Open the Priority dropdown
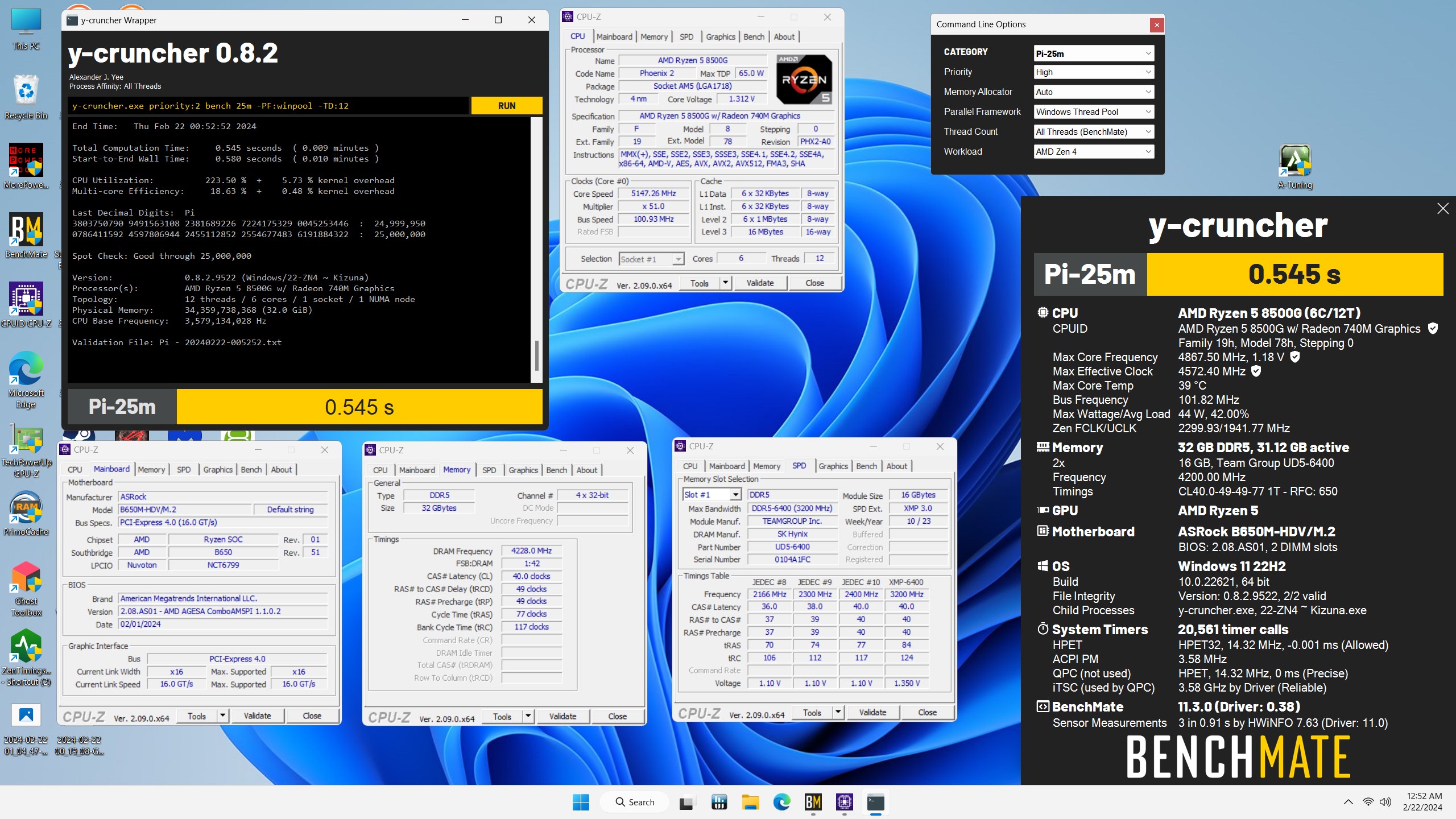Screen dimensions: 1456x819 point(1093,72)
